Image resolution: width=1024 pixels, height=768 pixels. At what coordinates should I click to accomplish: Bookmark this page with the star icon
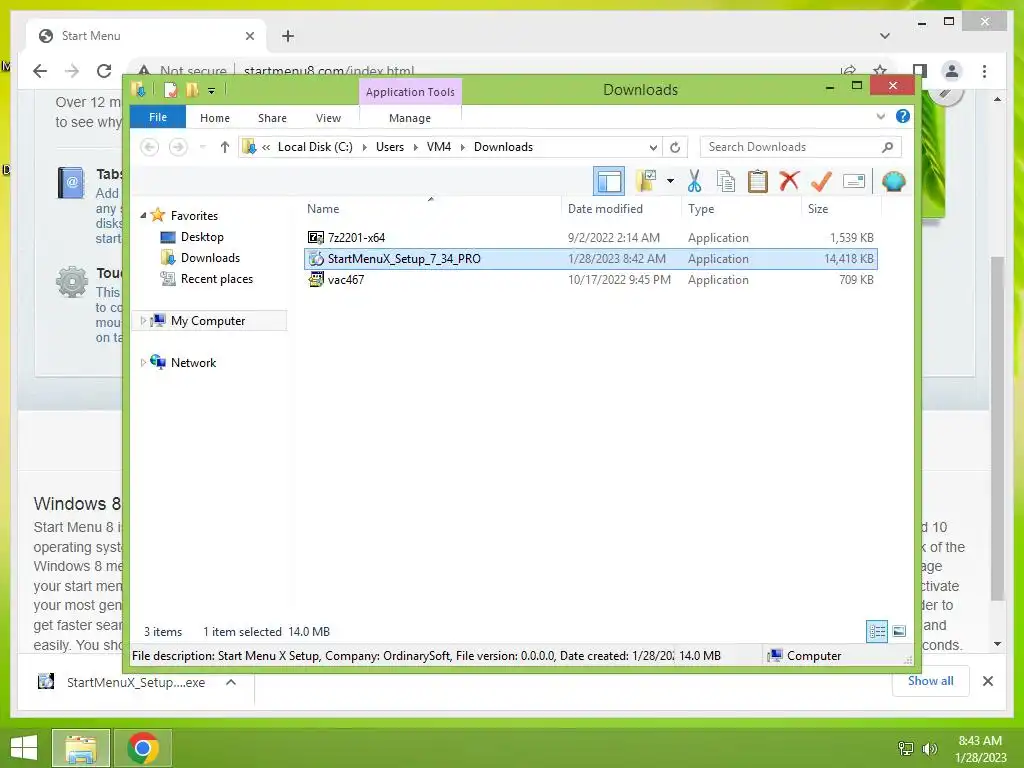880,71
